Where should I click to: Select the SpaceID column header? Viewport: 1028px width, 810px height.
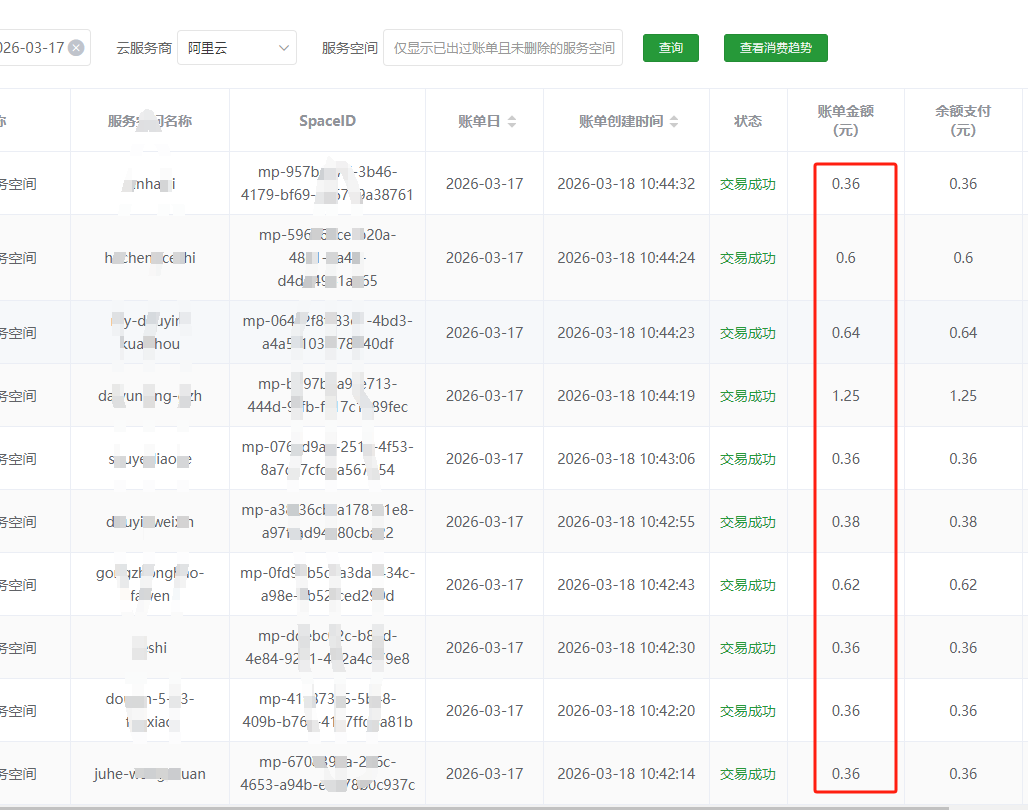click(x=327, y=121)
